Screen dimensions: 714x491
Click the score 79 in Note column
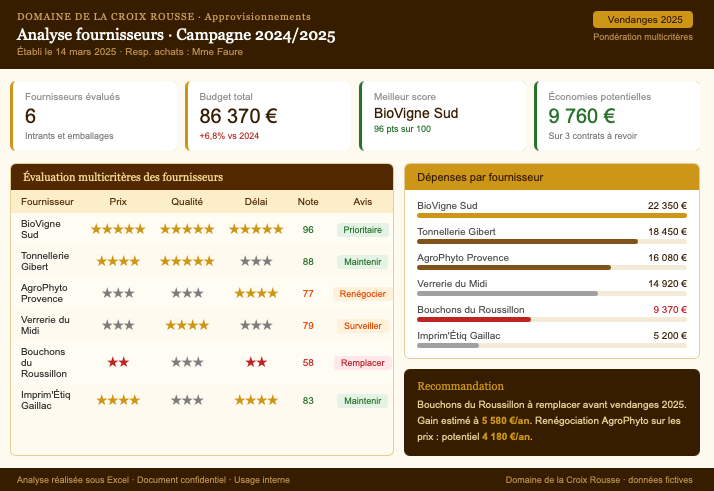(308, 325)
